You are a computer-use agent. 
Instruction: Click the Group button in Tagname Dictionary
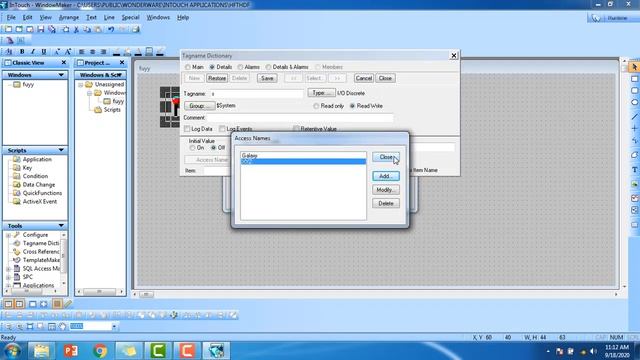[199, 106]
